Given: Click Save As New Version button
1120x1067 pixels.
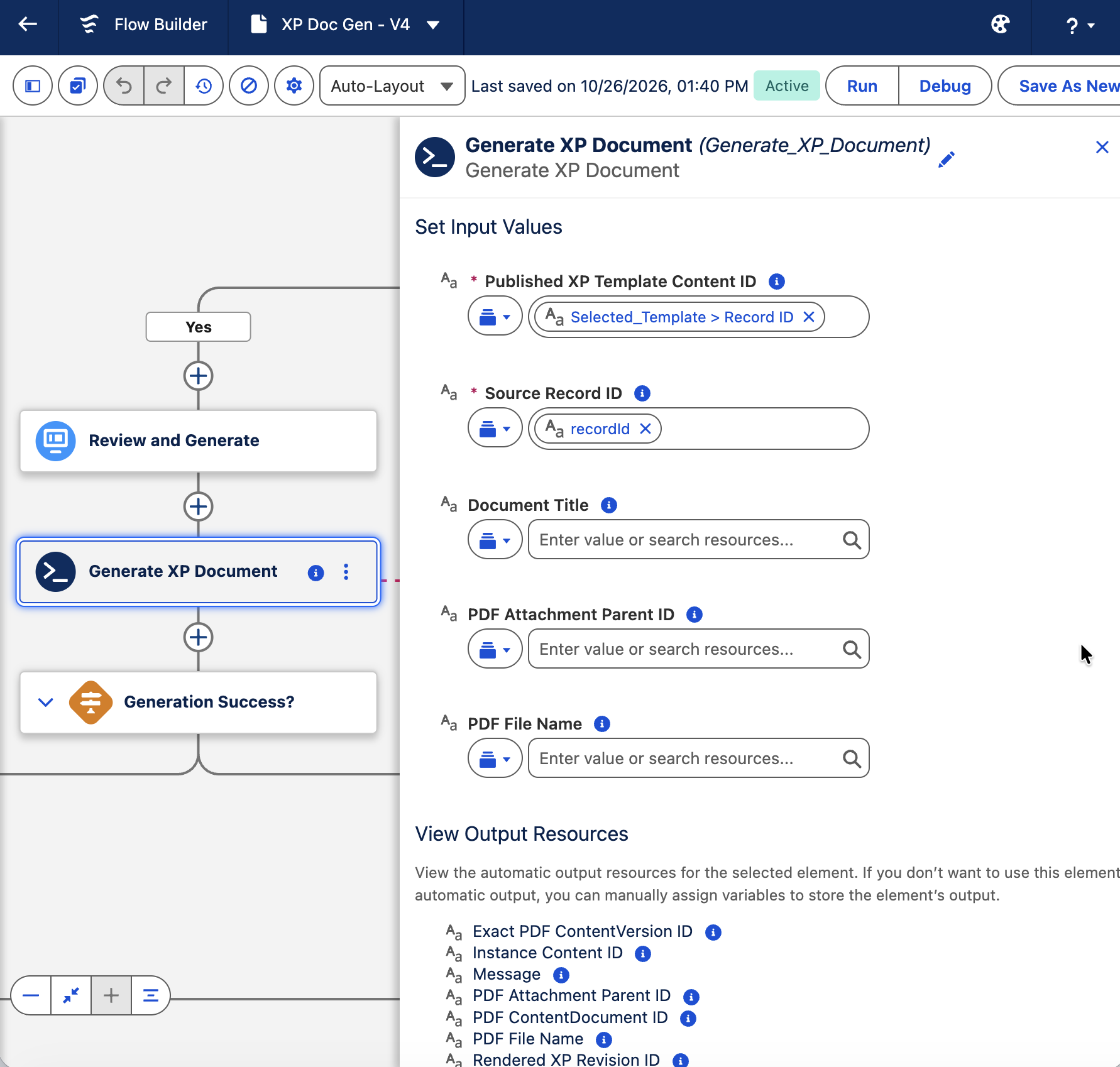Looking at the screenshot, I should click(x=1060, y=85).
